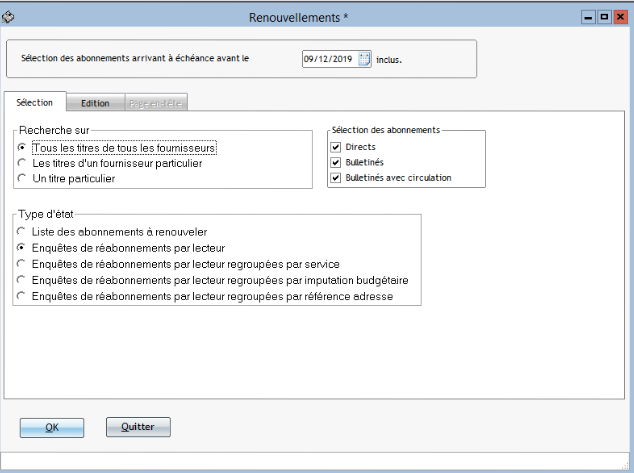Click the 'inclus.' text after date
This screenshot has height=473, width=634.
click(389, 60)
